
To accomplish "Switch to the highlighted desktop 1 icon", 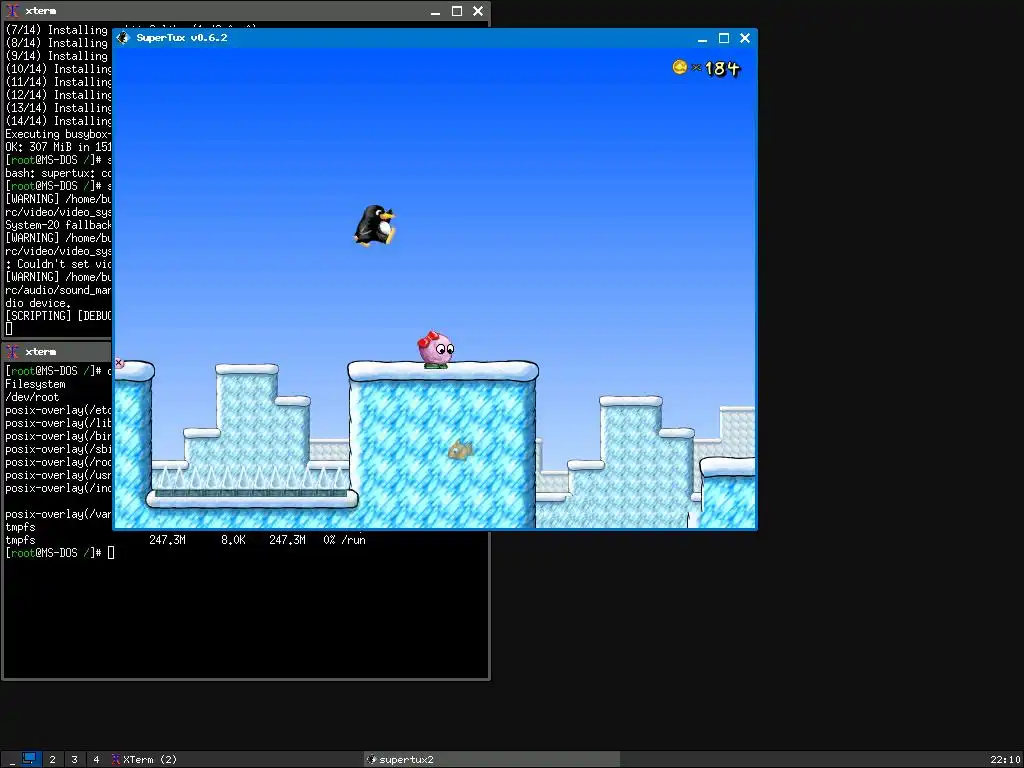I will (x=29, y=759).
